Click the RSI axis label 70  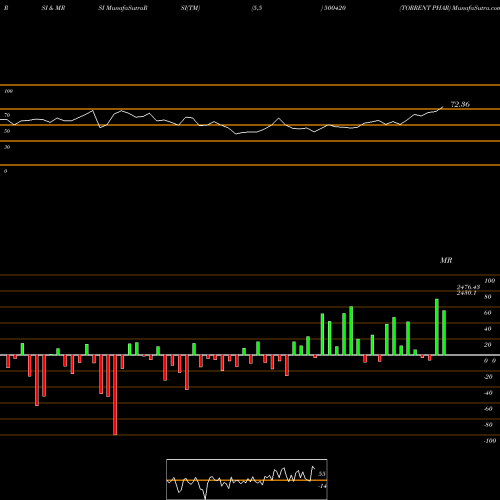[x=7, y=115]
